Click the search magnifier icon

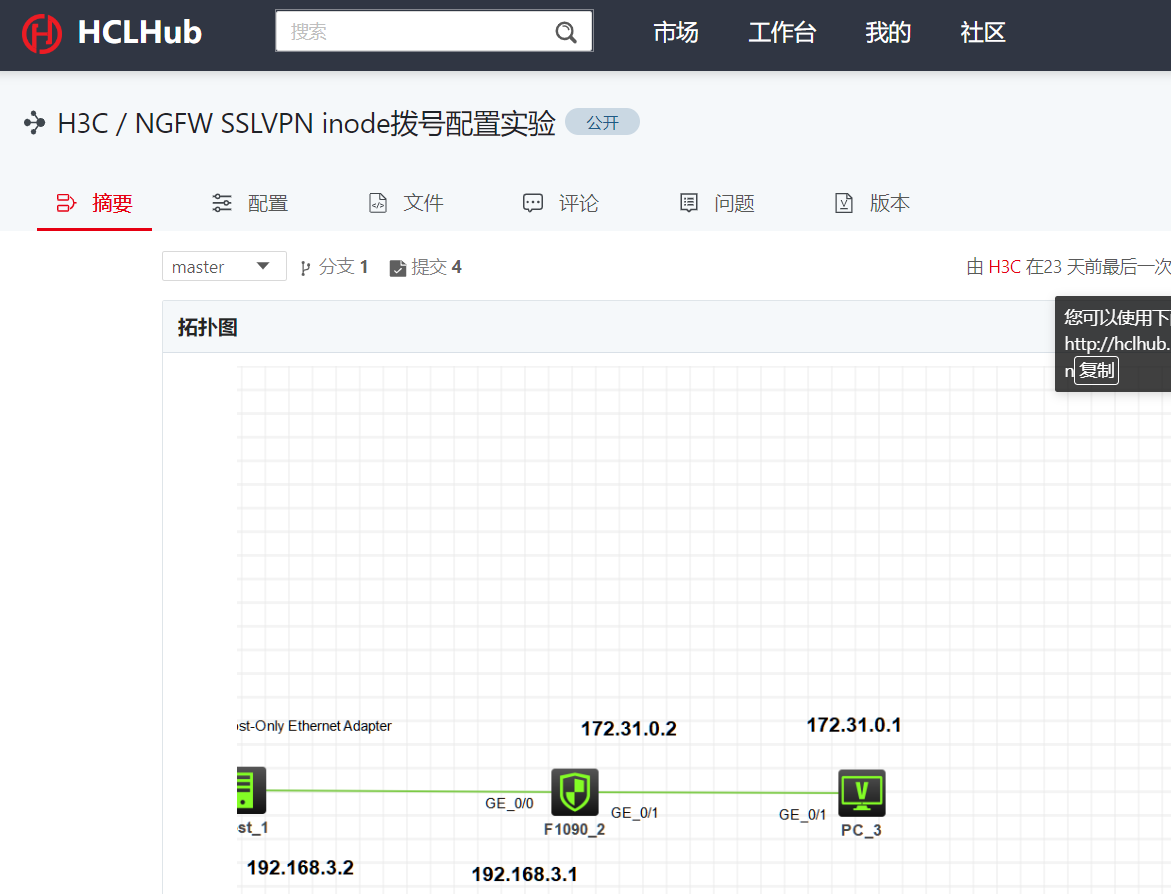[x=565, y=32]
